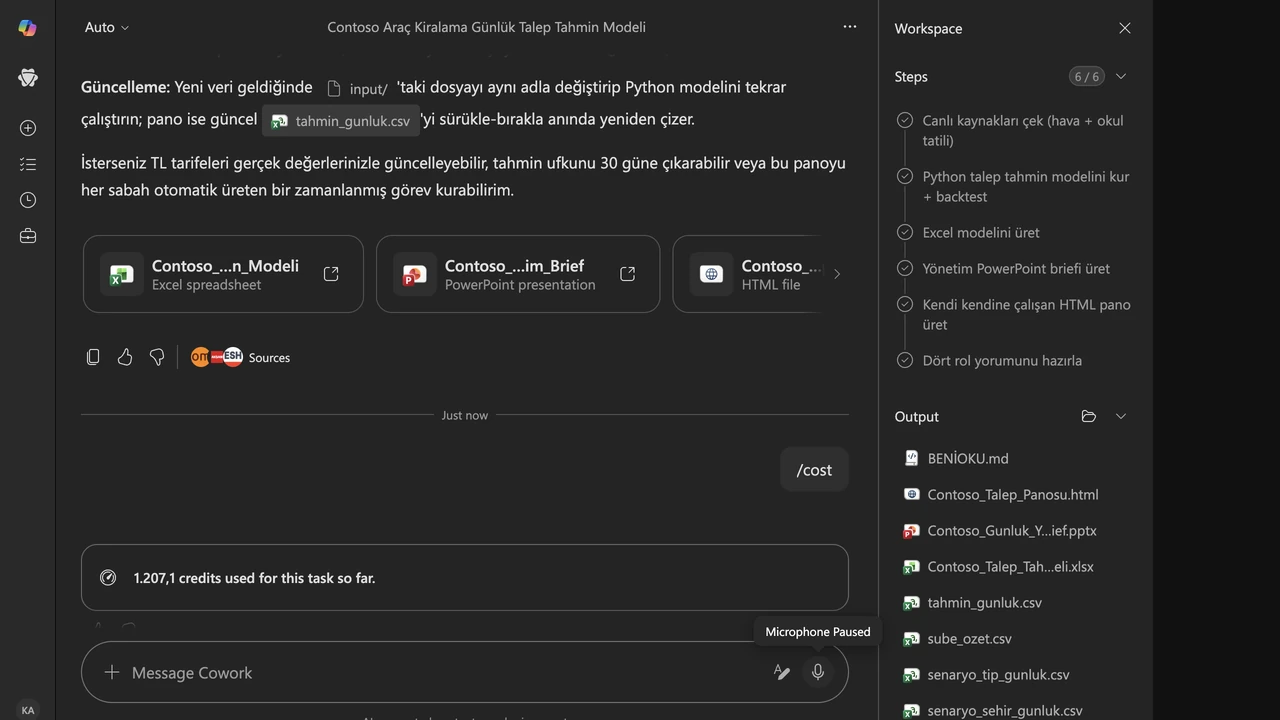Open external link icon on Excel card

pyautogui.click(x=331, y=274)
